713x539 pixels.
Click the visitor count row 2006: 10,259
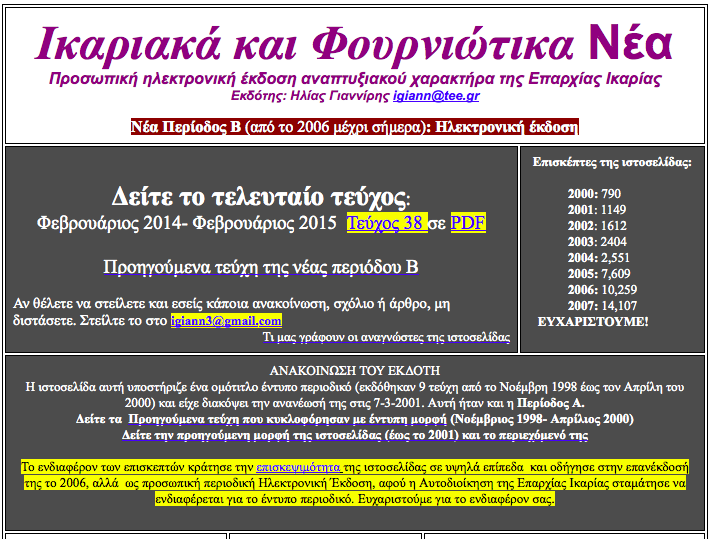pos(602,289)
